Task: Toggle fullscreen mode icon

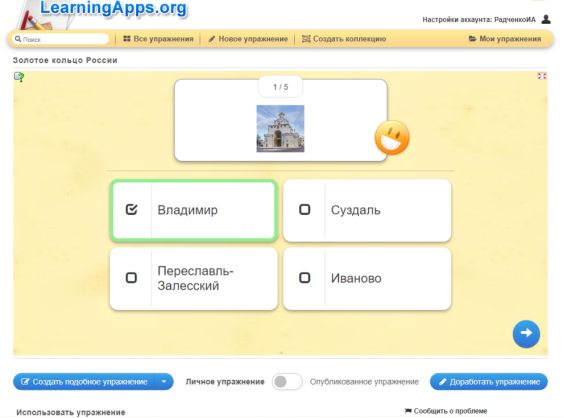Action: [542, 76]
